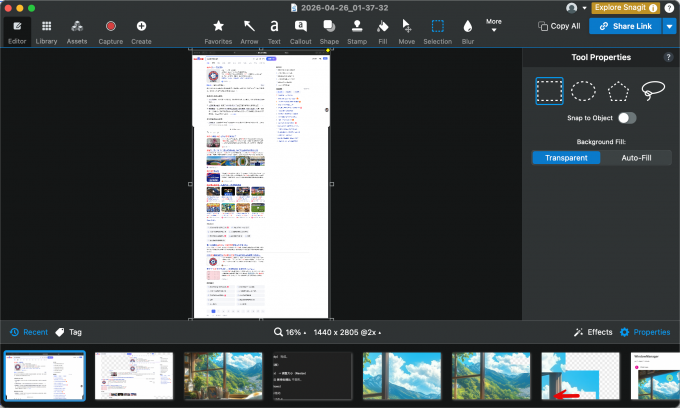Select the Favorites star tool
Screen dimensions: 680x408
[218, 32]
